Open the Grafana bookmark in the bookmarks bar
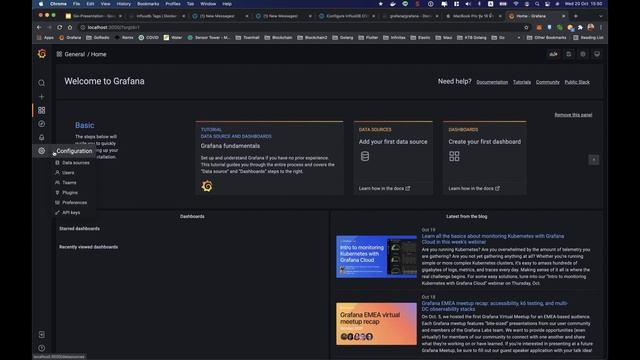The width and height of the screenshot is (640, 360). pyautogui.click(x=70, y=38)
